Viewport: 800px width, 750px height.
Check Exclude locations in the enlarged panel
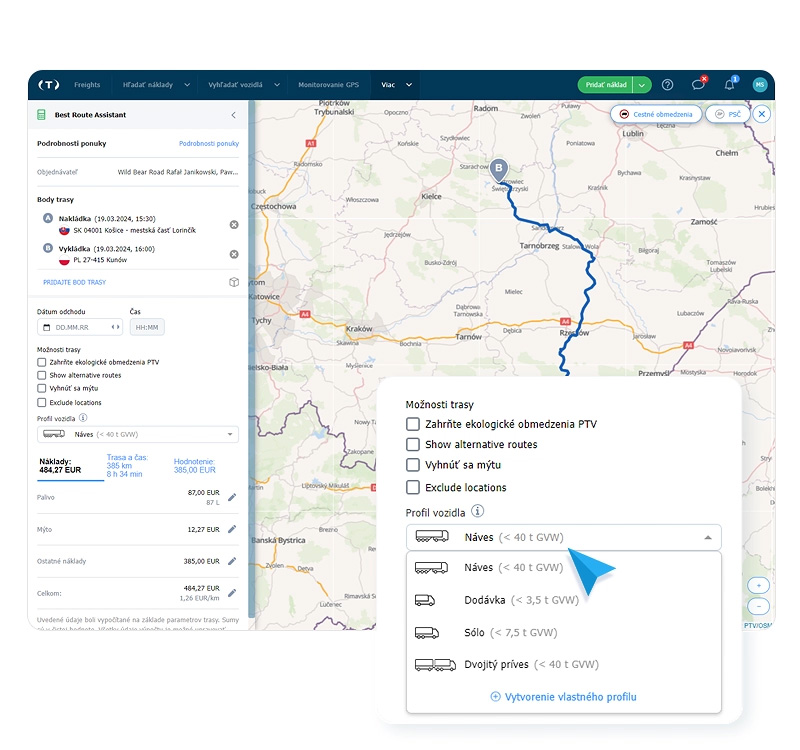point(413,487)
